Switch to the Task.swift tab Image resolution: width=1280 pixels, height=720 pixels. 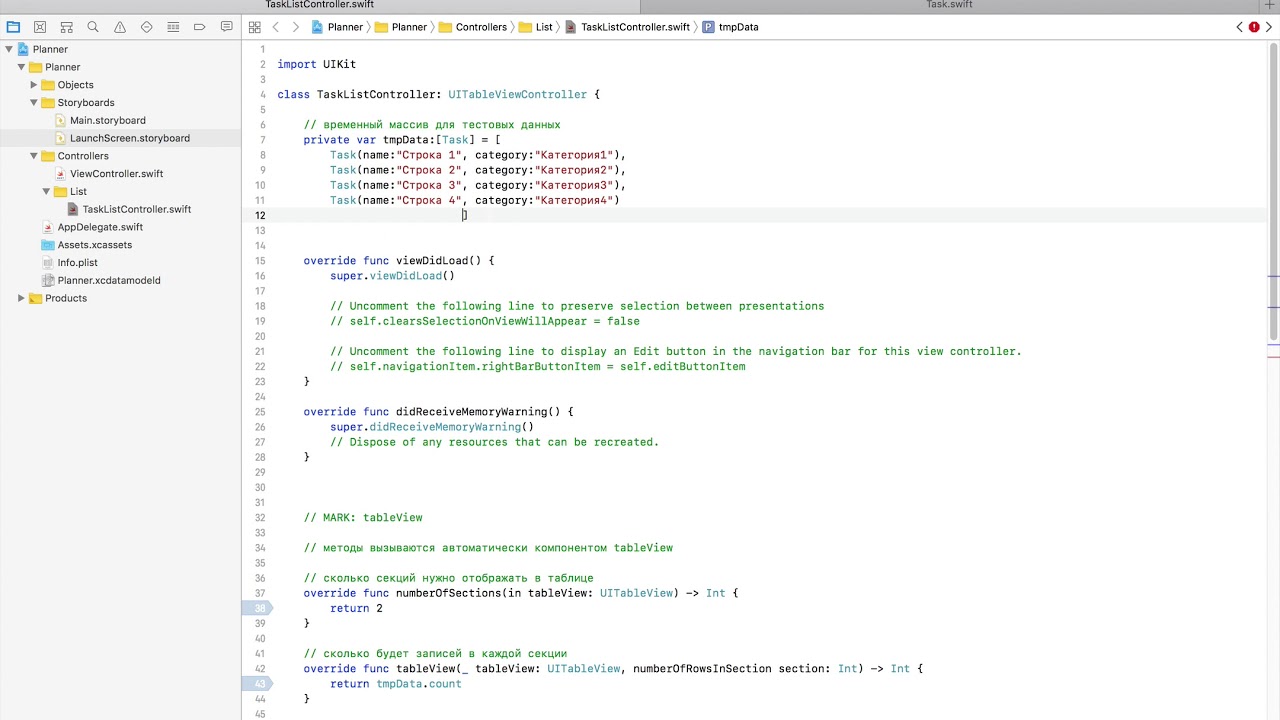click(949, 5)
